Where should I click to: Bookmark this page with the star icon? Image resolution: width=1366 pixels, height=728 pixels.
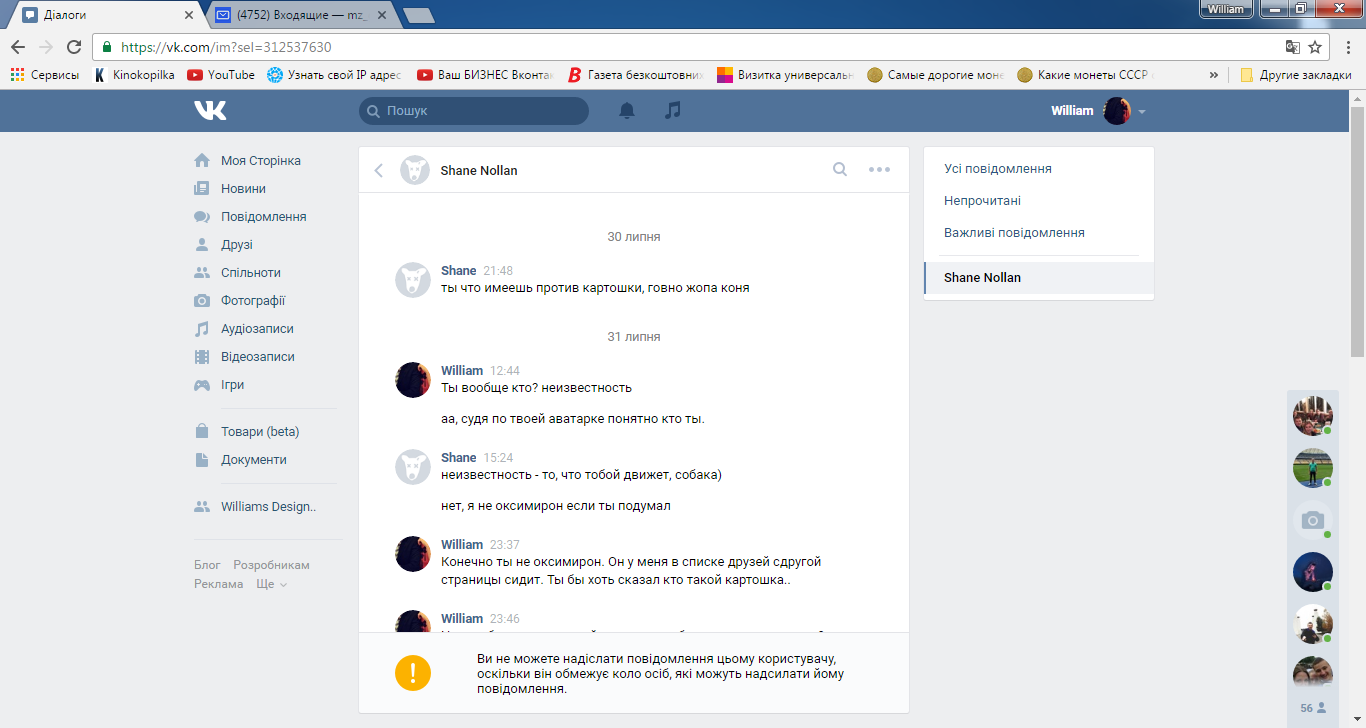click(x=1315, y=47)
